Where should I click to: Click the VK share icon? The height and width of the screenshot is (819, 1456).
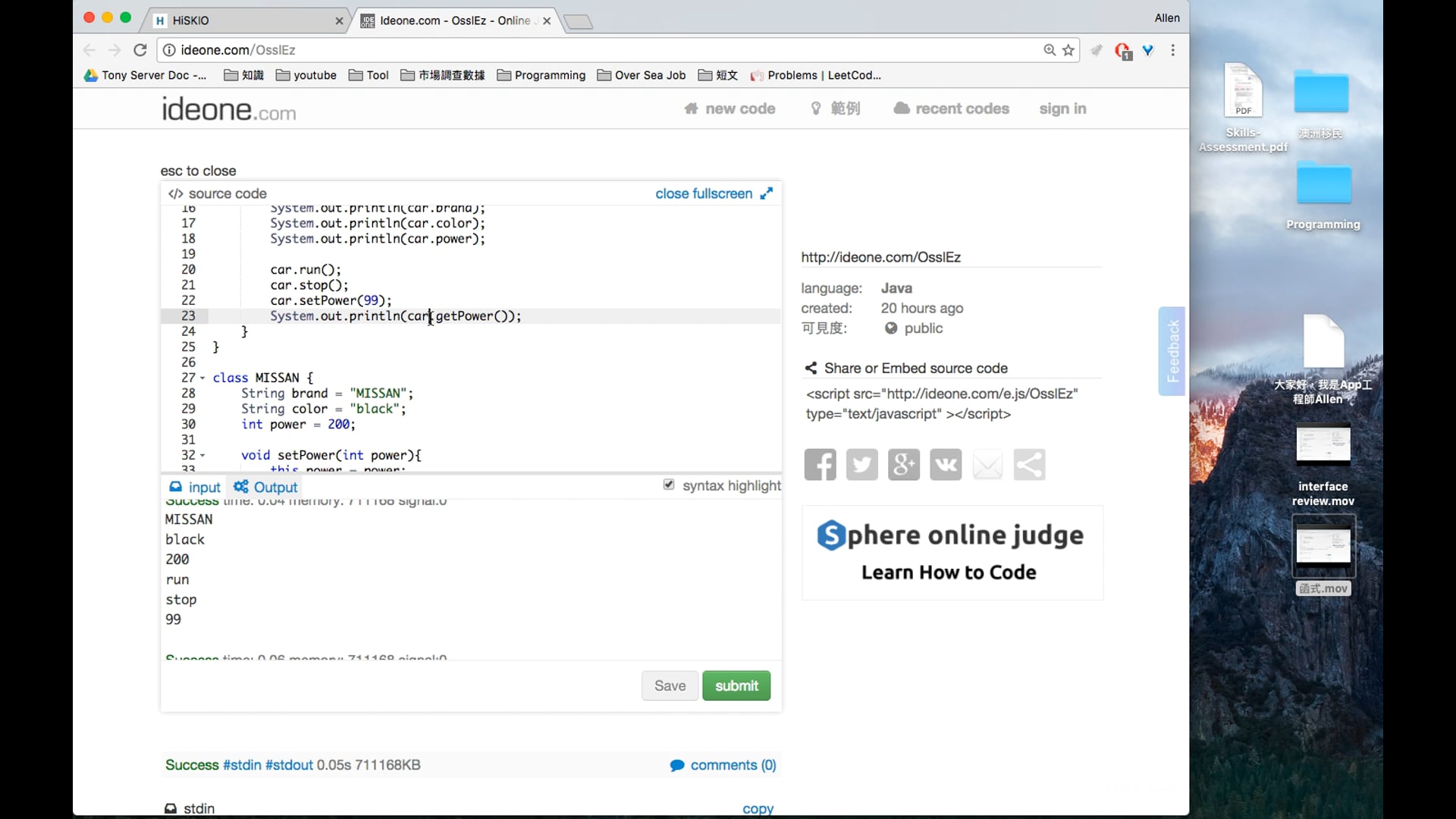tap(946, 465)
